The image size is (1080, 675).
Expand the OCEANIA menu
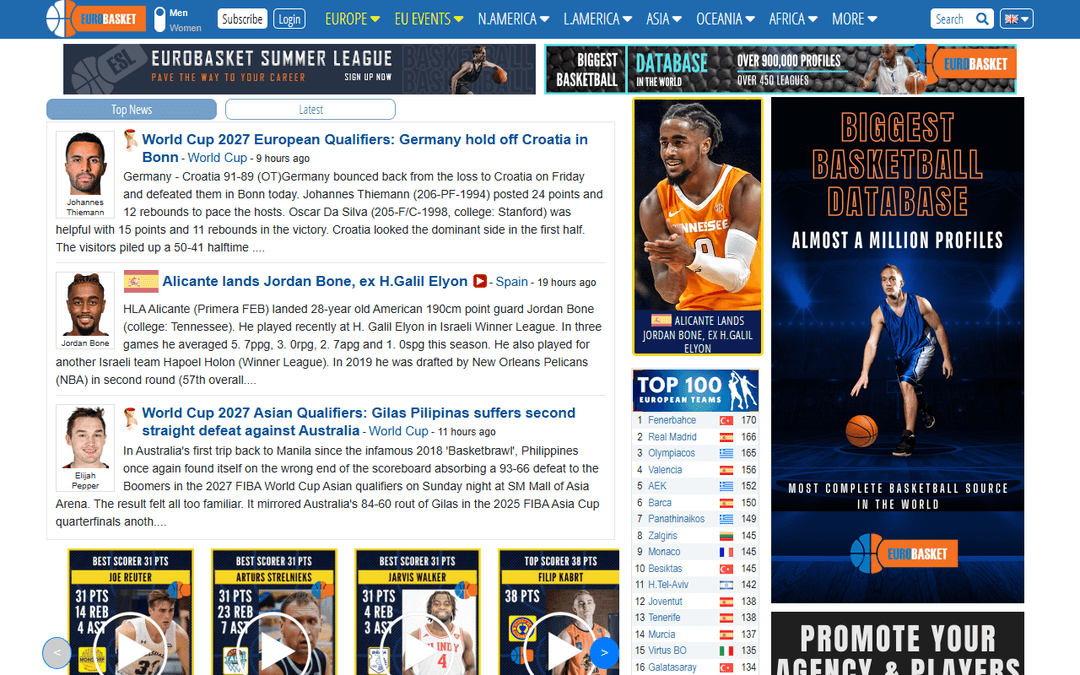coord(725,19)
